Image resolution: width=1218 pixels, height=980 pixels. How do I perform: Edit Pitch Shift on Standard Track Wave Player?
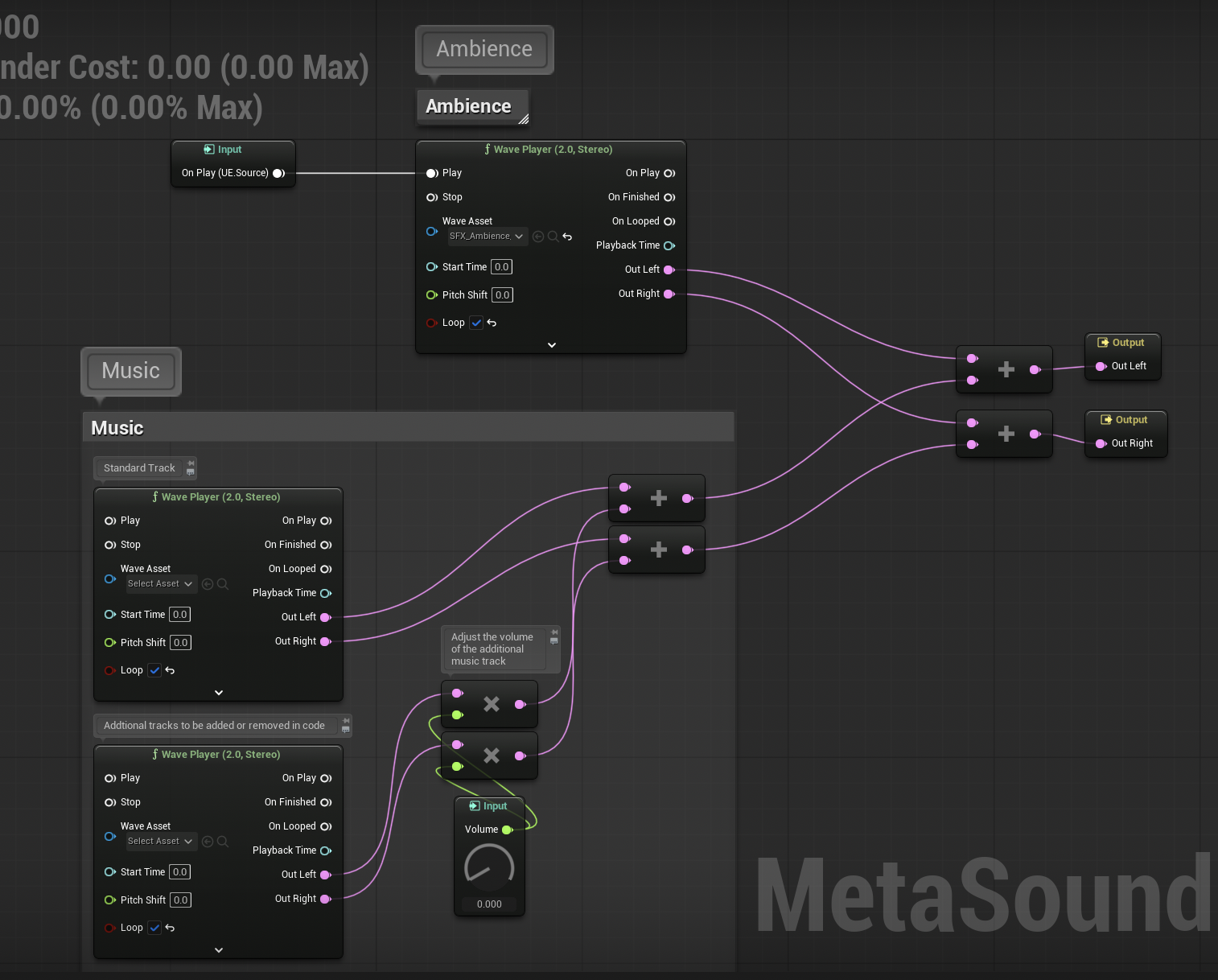(x=180, y=643)
